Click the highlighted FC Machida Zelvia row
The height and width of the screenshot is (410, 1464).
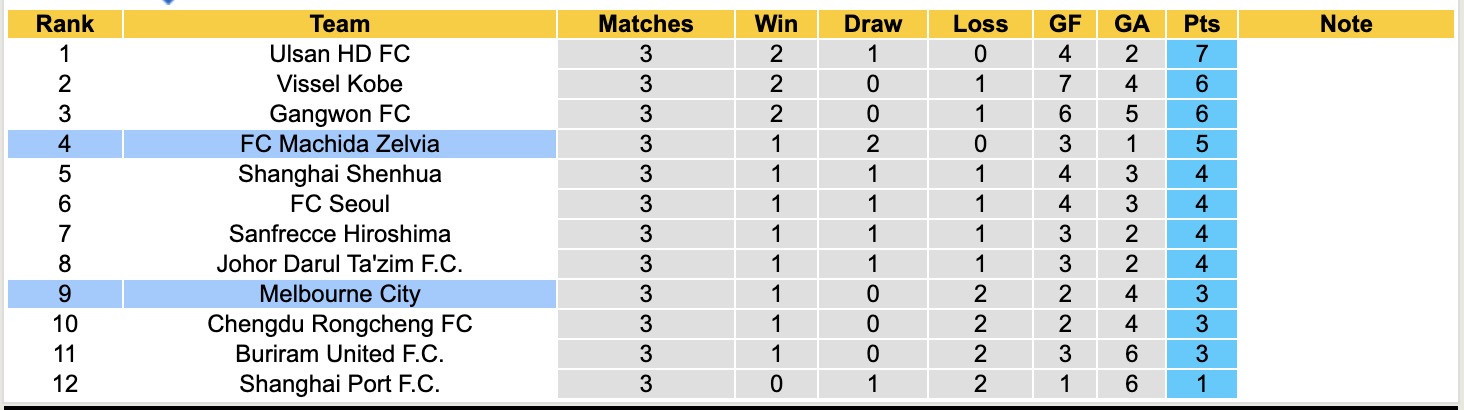[340, 144]
